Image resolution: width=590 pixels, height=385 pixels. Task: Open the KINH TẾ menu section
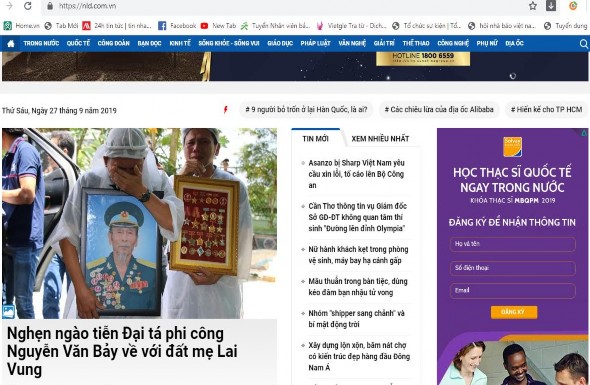180,43
